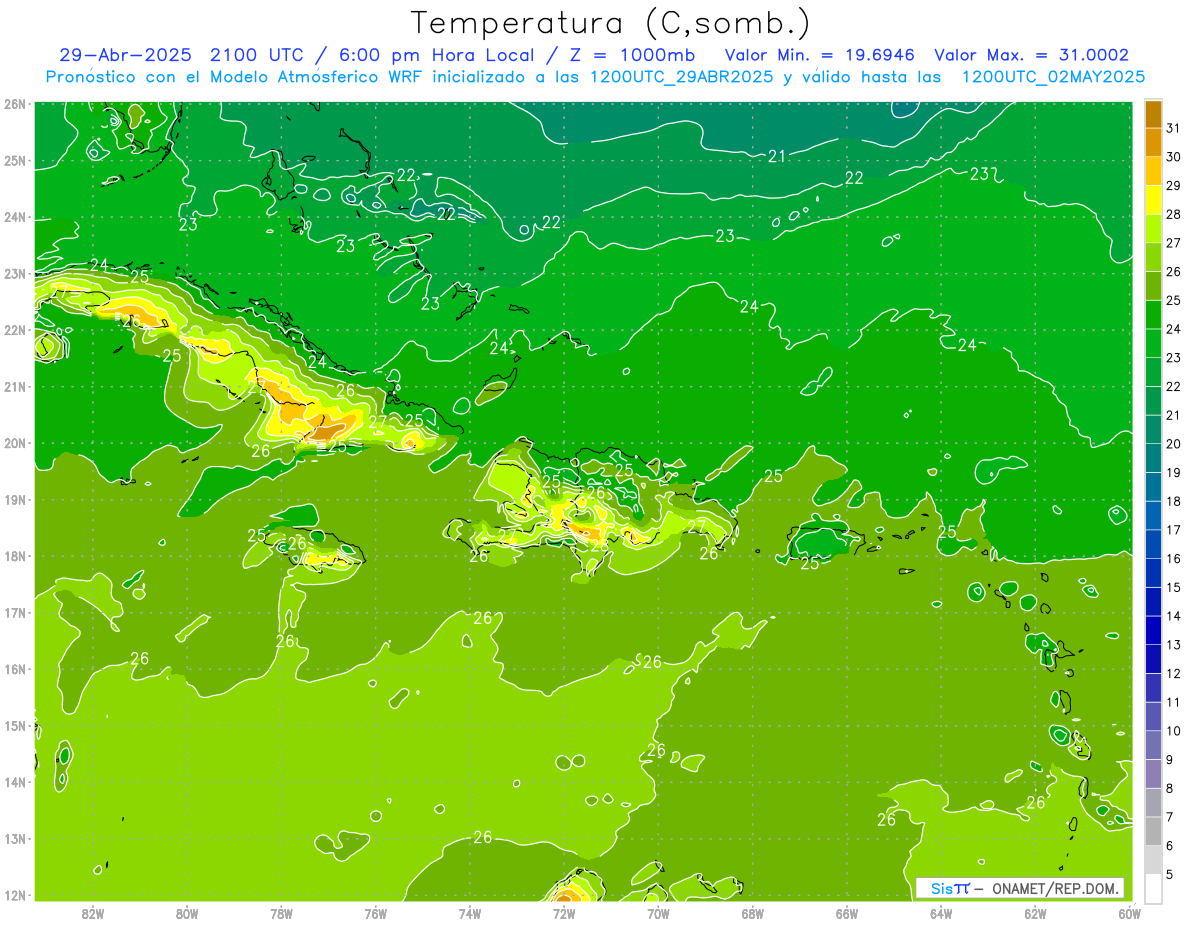
Task: Click the "18N" latitude axis label
Action: click(14, 556)
